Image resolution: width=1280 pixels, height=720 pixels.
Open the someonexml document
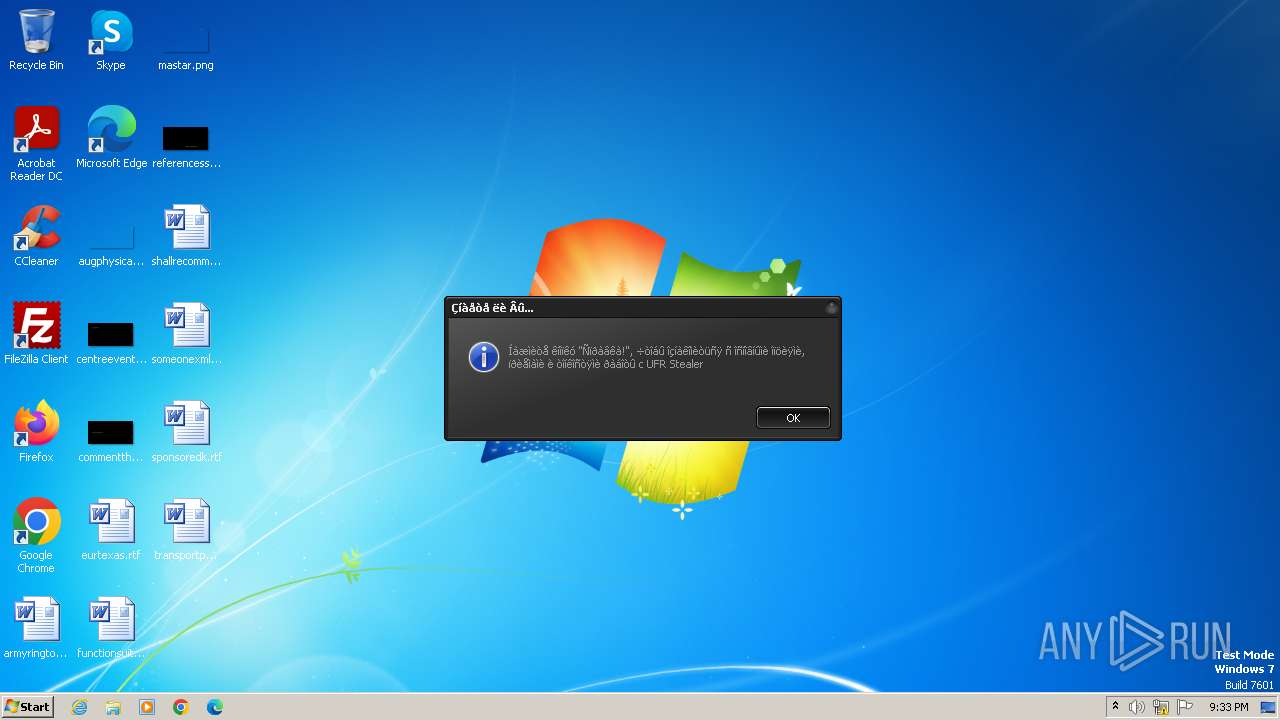point(186,334)
